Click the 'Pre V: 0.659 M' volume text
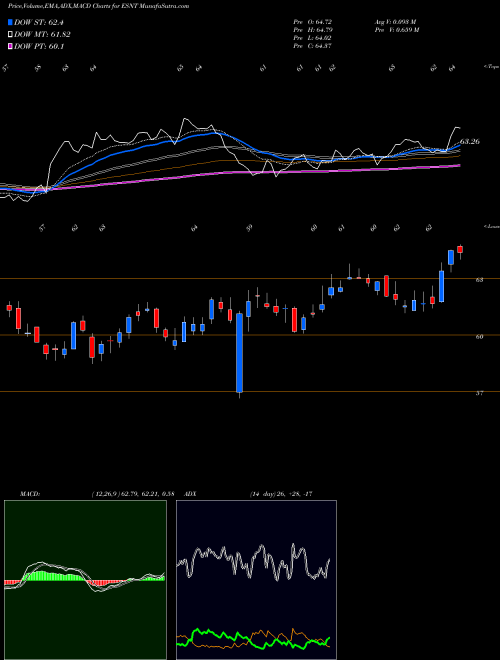This screenshot has width=500, height=660. (x=396, y=30)
